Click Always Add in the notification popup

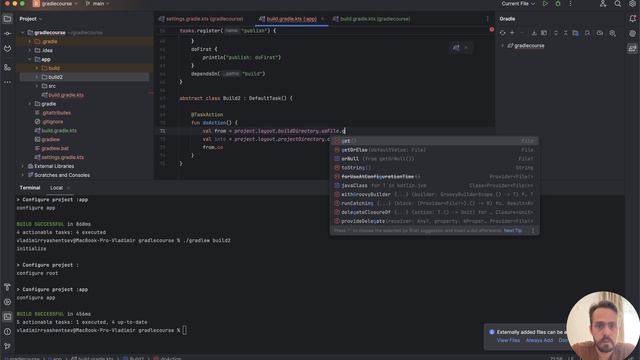tap(539, 340)
